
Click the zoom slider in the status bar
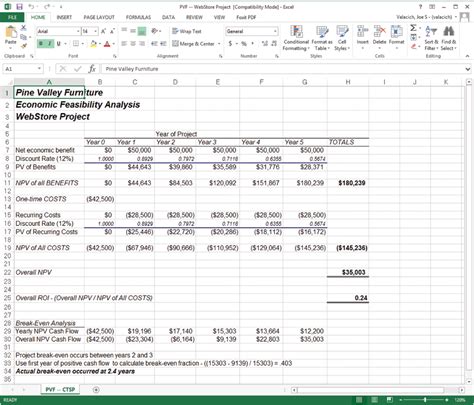[x=425, y=400]
